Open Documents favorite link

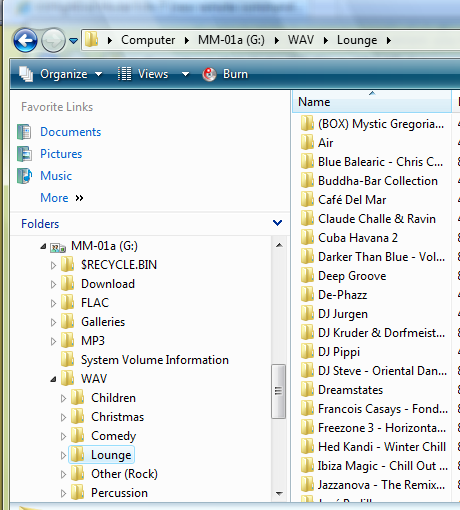(70, 132)
